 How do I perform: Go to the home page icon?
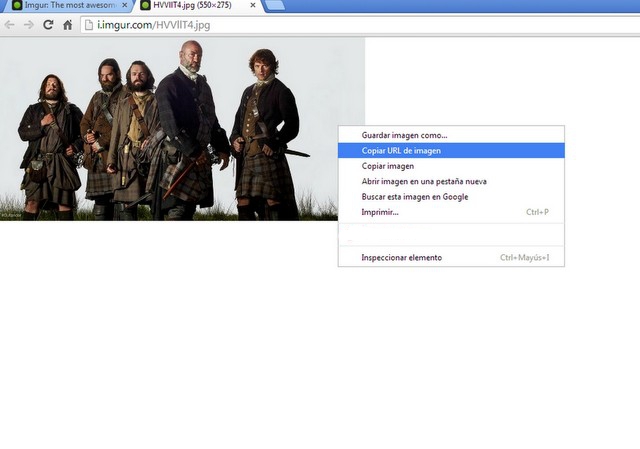click(x=68, y=25)
